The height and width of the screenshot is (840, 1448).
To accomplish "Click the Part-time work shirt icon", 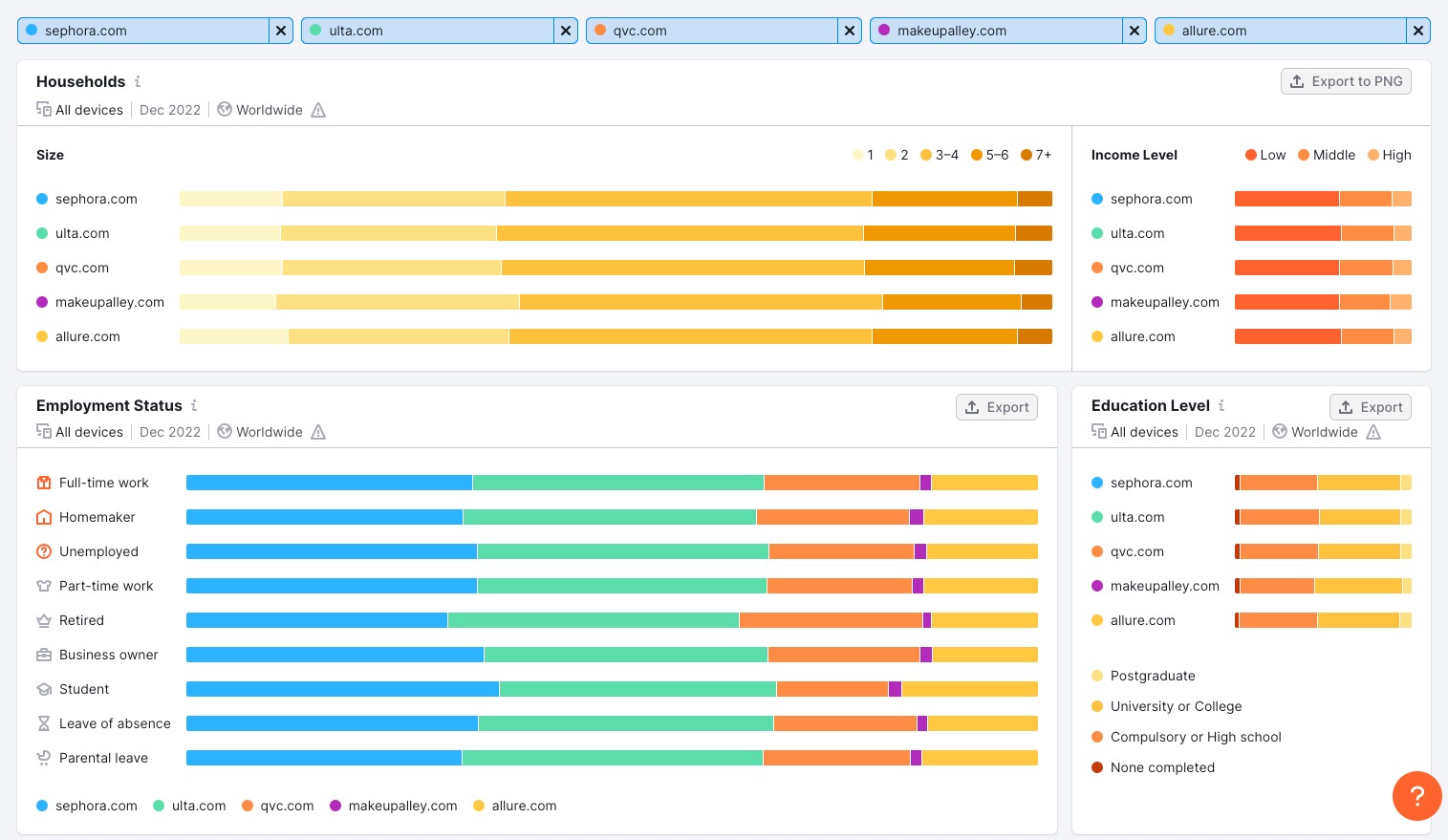I will (44, 586).
